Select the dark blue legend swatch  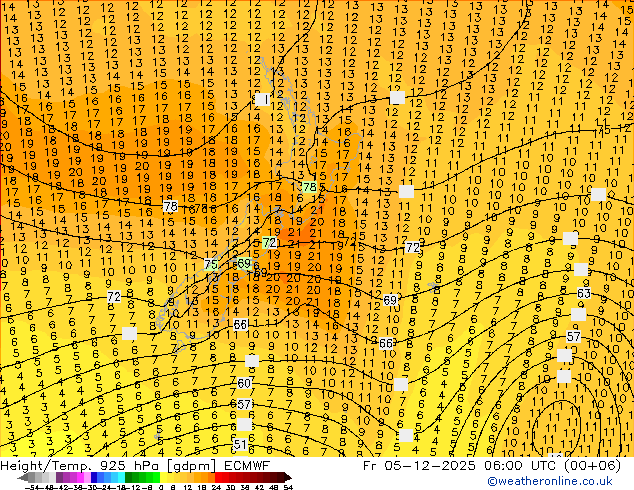[94, 478]
